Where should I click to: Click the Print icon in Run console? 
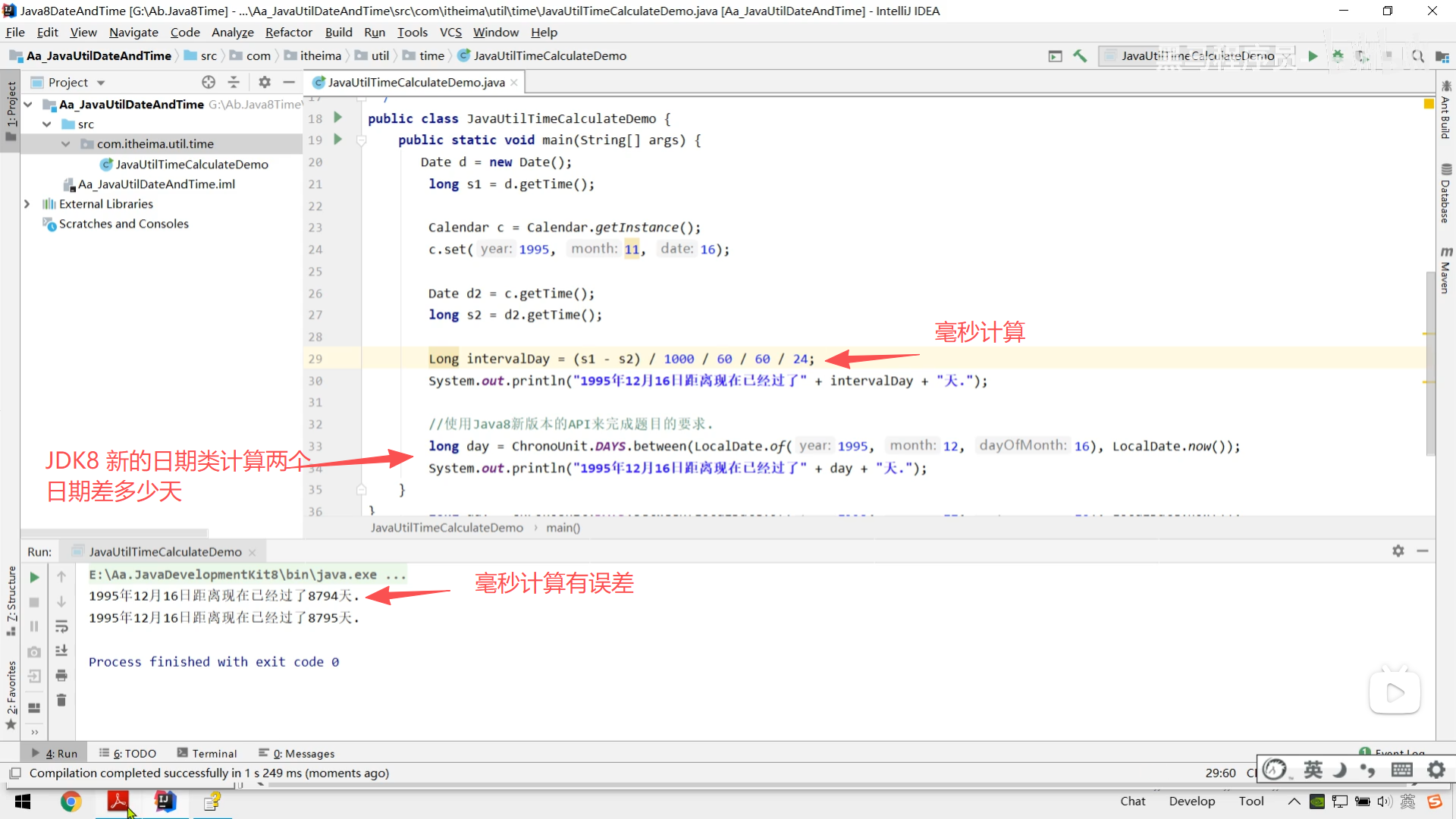[x=61, y=676]
